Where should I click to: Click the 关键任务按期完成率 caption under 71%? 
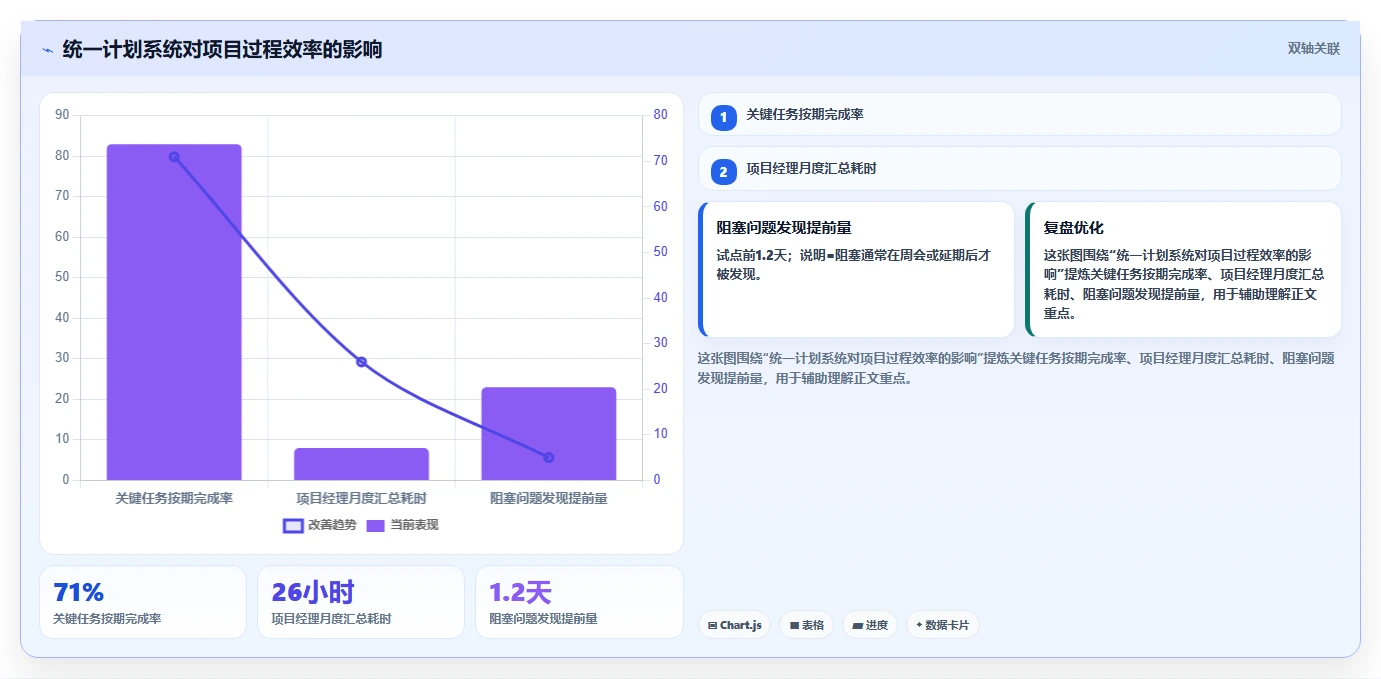pyautogui.click(x=107, y=619)
